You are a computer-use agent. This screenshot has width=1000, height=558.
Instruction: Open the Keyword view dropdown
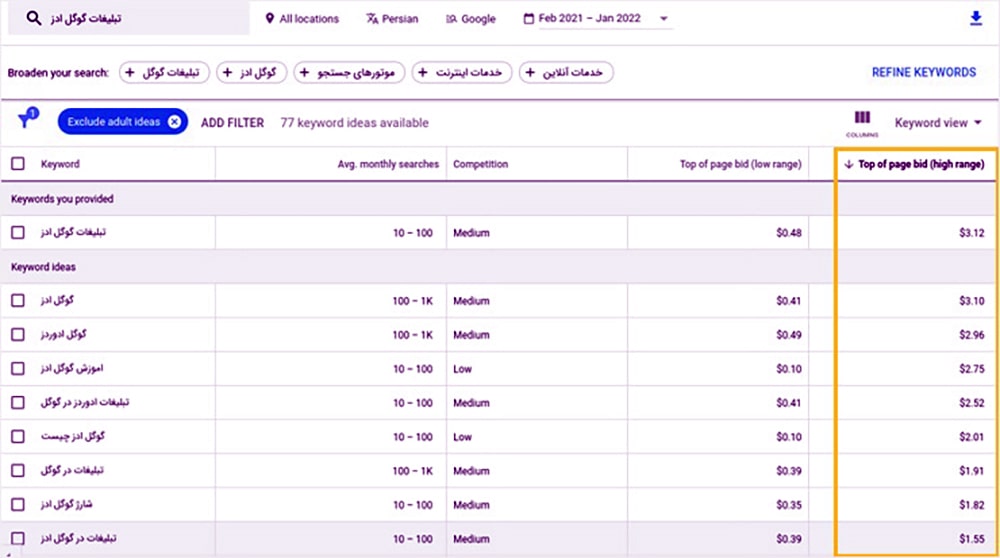(x=938, y=122)
